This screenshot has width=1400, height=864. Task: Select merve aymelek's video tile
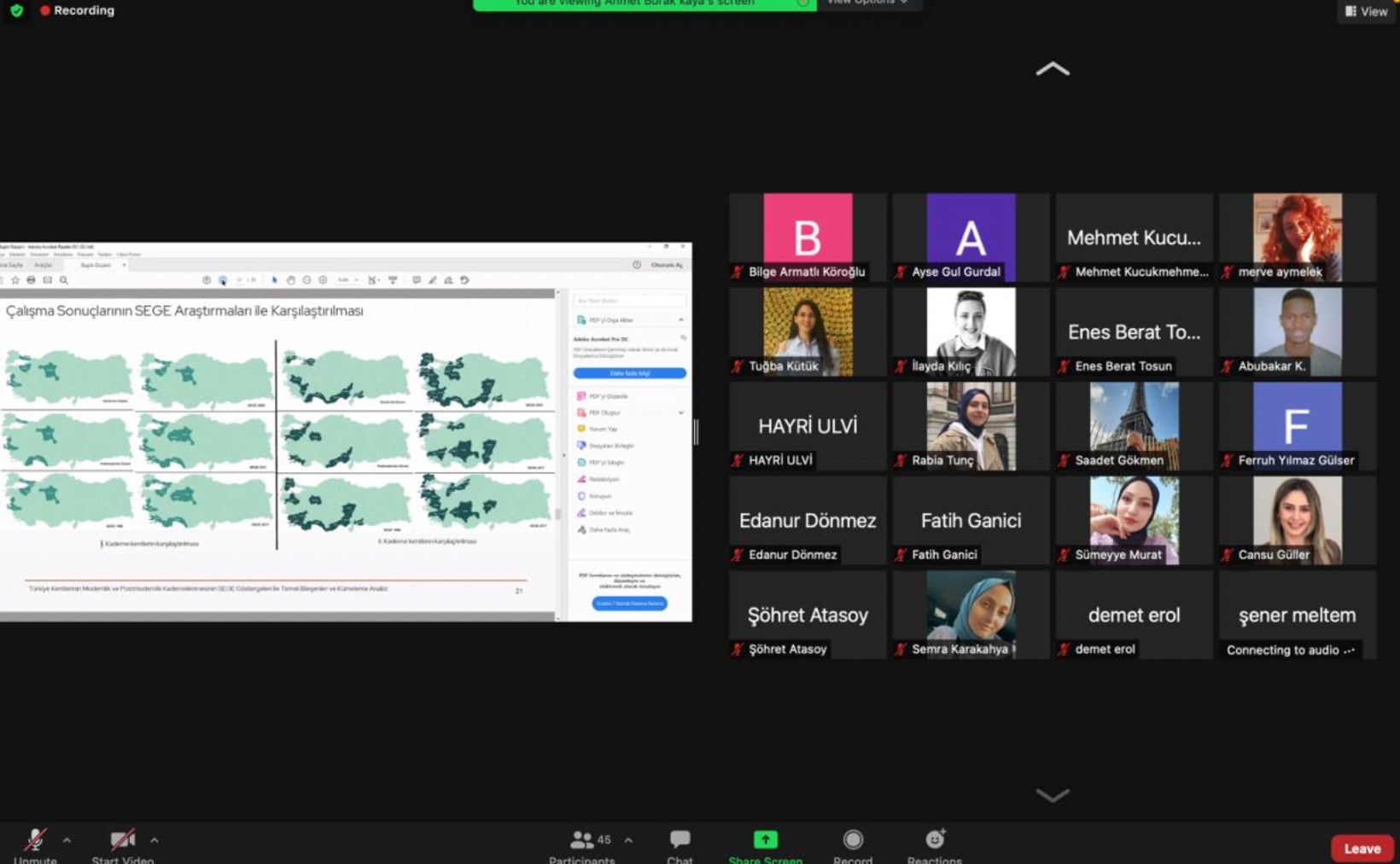coord(1297,237)
